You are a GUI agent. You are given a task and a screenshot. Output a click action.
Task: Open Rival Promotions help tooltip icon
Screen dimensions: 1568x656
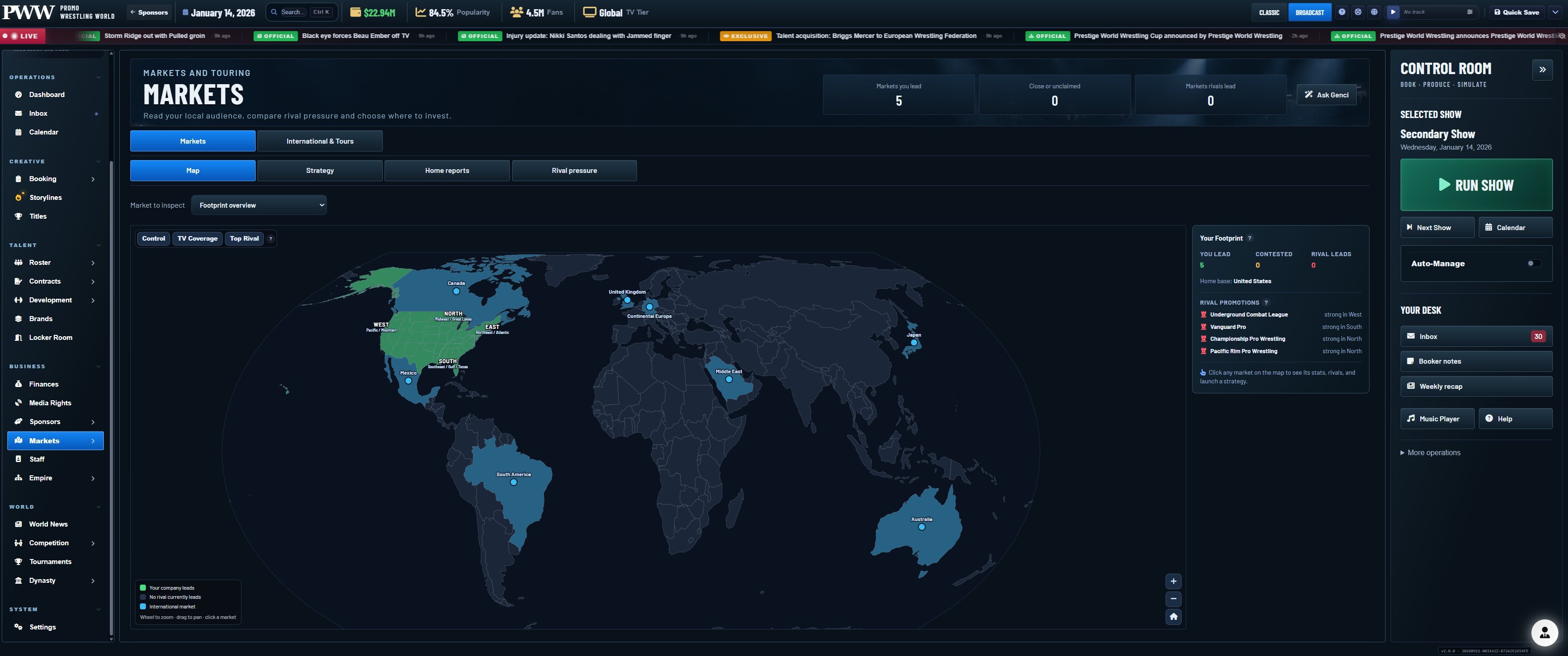click(1266, 303)
